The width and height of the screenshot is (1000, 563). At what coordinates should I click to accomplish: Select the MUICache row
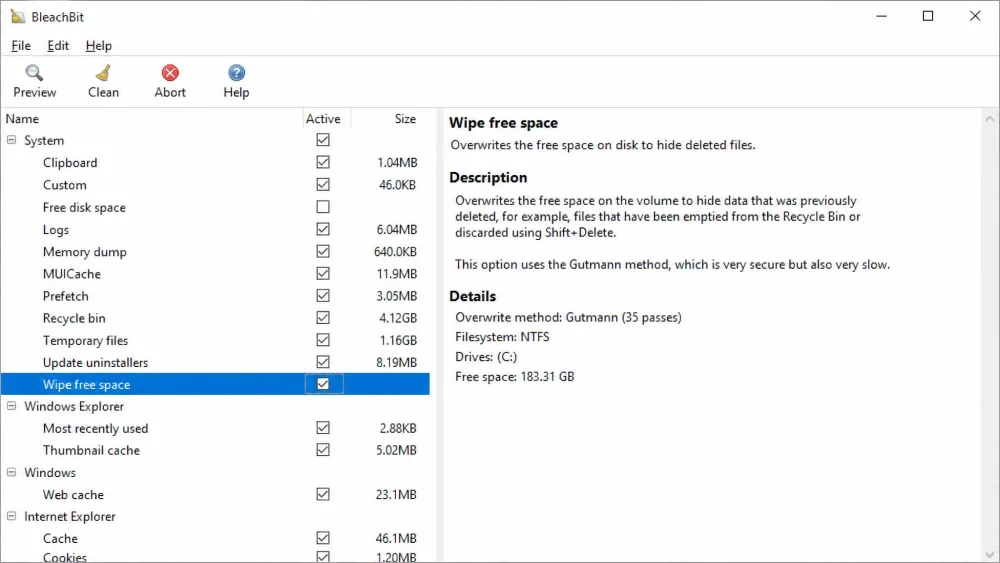[215, 274]
